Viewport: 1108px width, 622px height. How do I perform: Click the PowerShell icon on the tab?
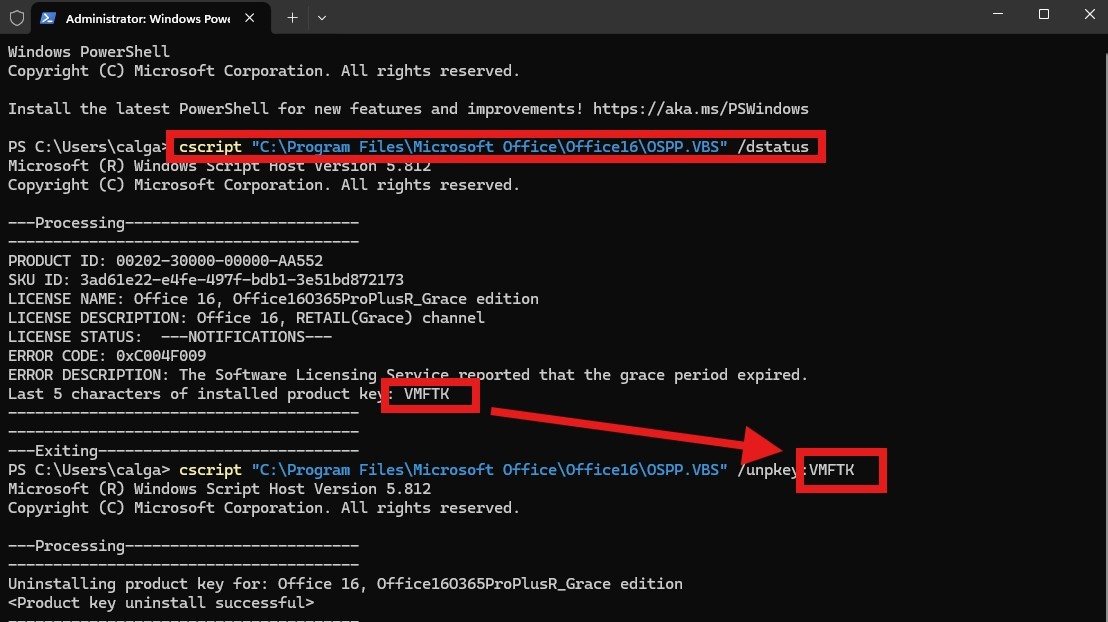click(48, 18)
